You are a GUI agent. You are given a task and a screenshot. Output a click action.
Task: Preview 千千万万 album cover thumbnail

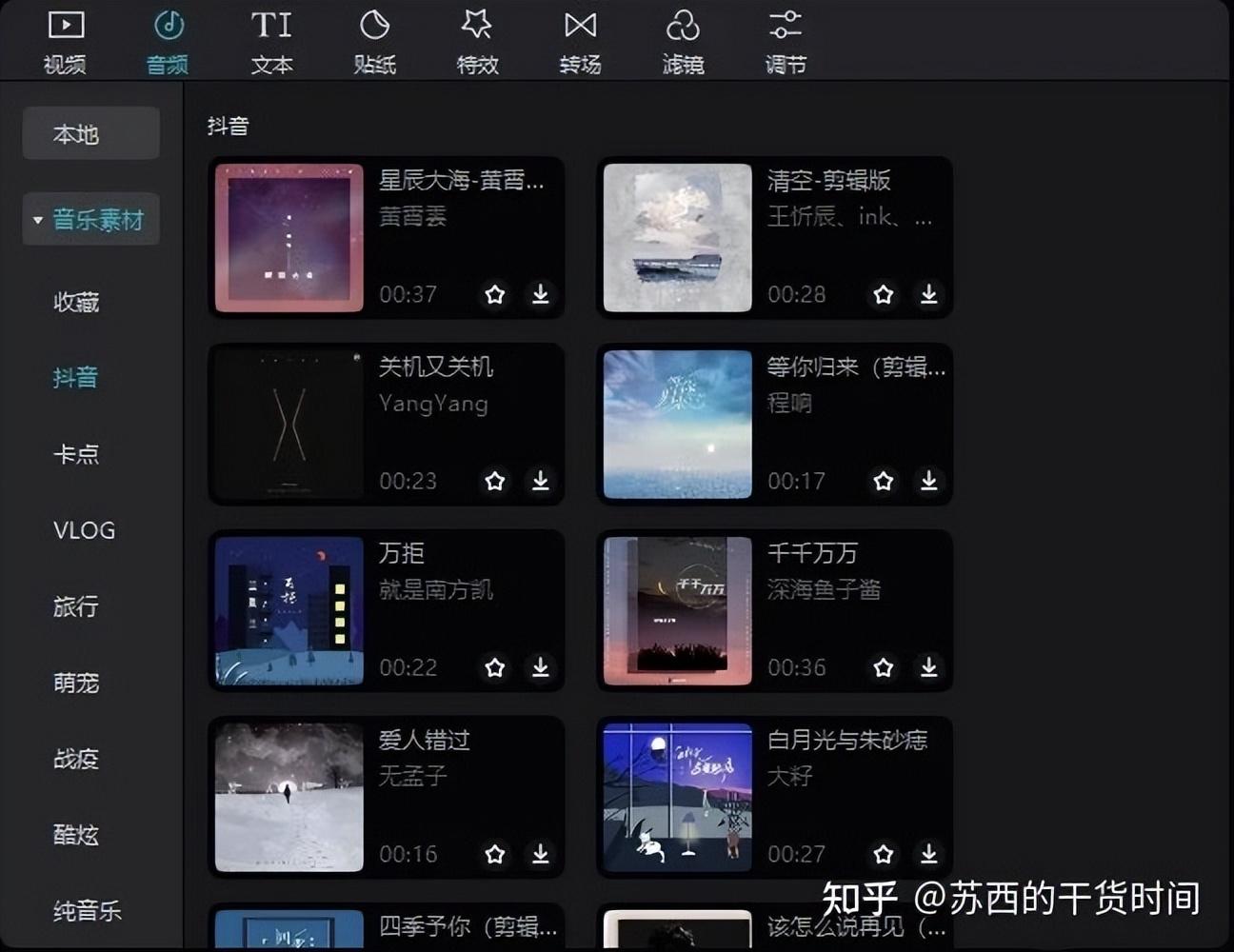click(x=678, y=611)
